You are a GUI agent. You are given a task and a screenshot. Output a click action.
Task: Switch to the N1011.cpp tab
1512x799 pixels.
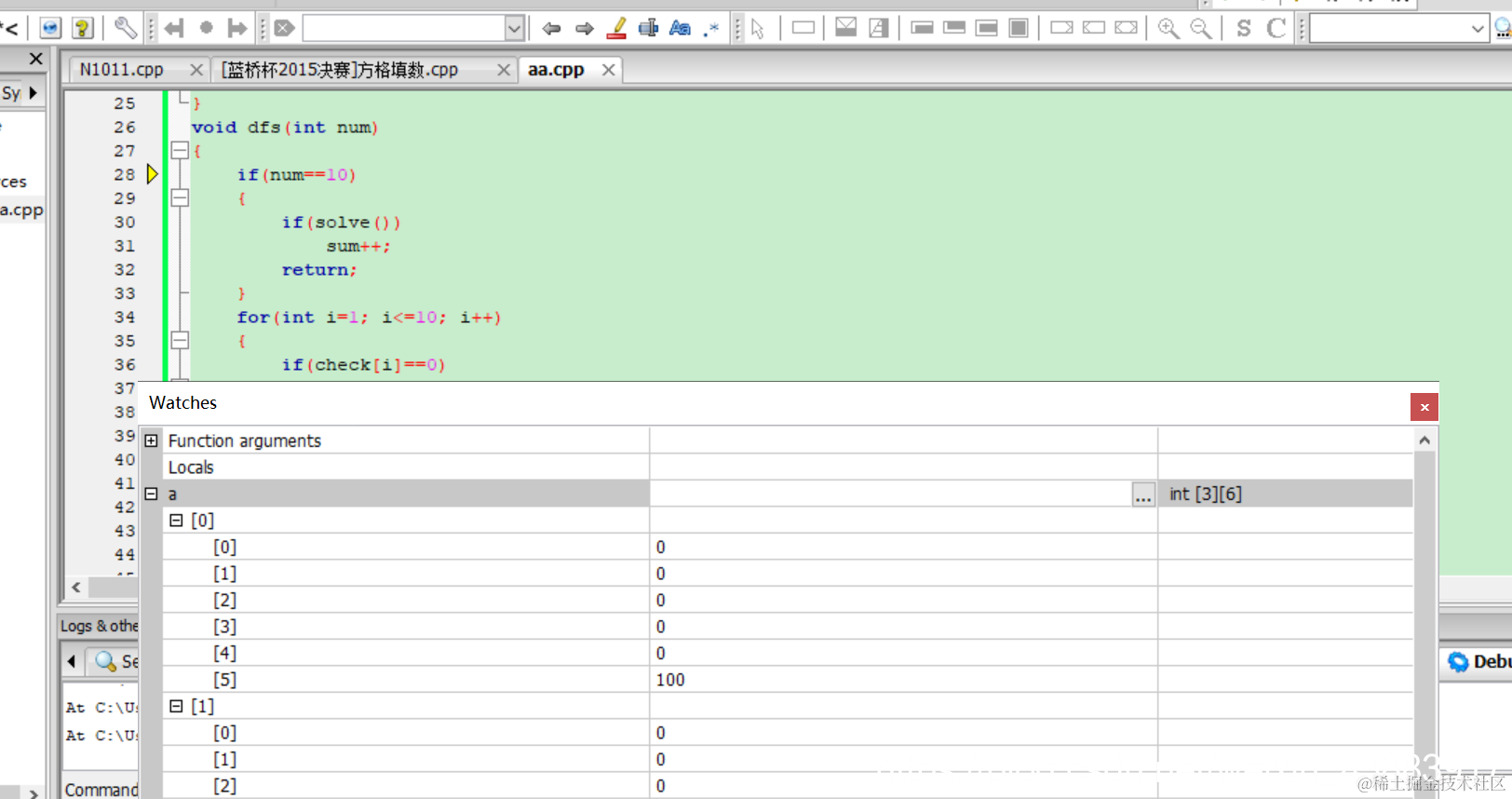(x=121, y=70)
